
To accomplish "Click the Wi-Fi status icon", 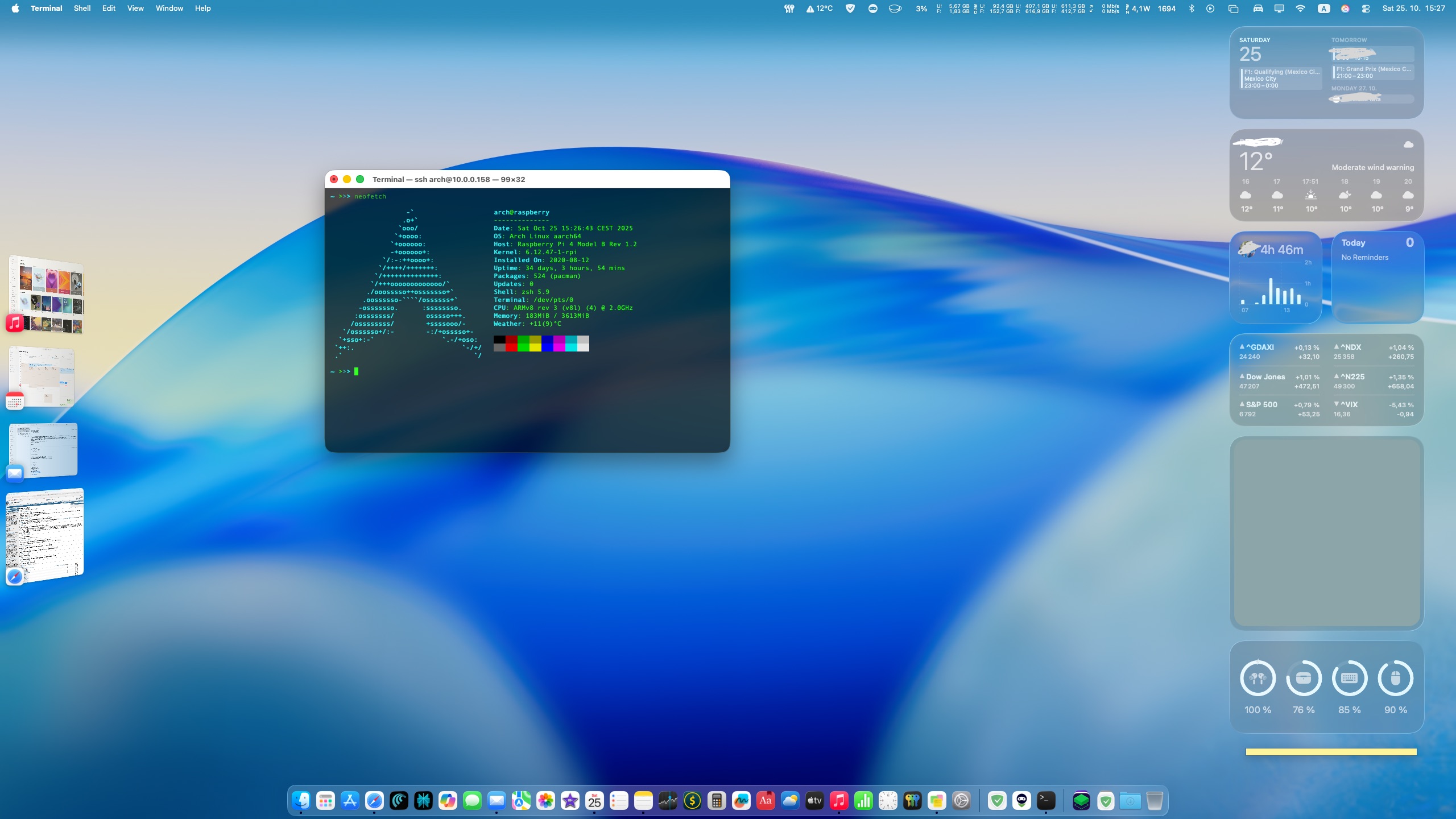I will tap(1300, 9).
